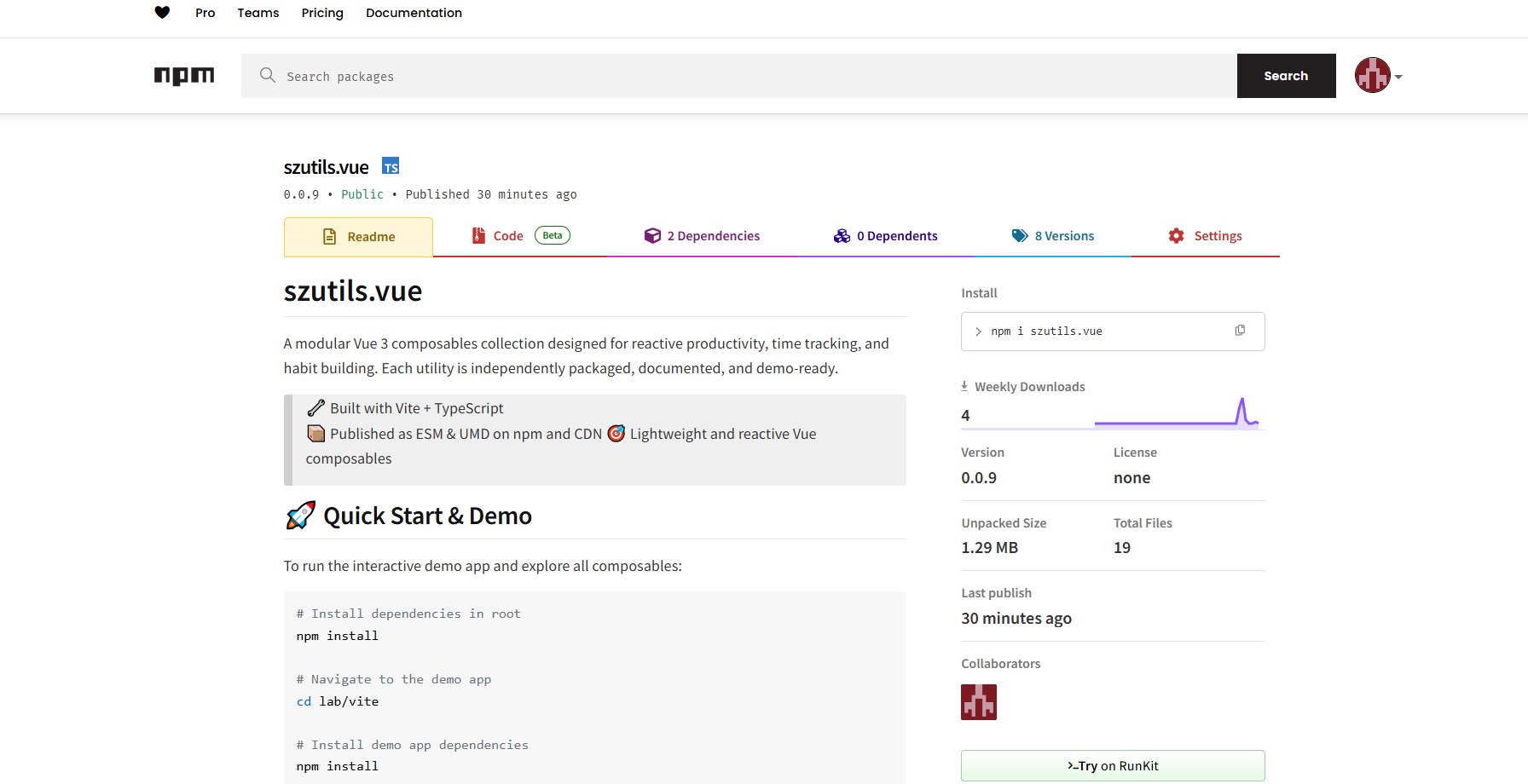Click the npm logo
The width and height of the screenshot is (1528, 784).
pos(184,76)
